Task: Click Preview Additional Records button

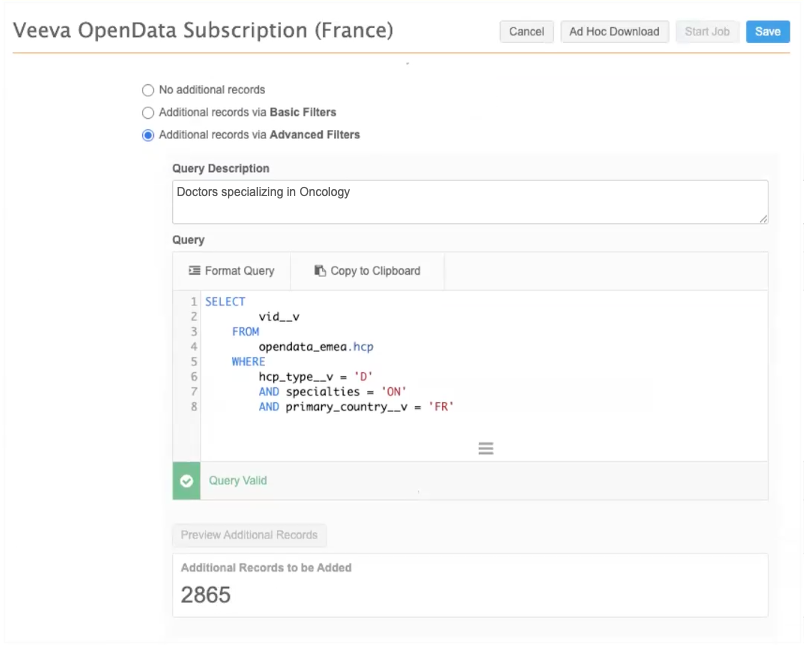Action: (x=249, y=535)
